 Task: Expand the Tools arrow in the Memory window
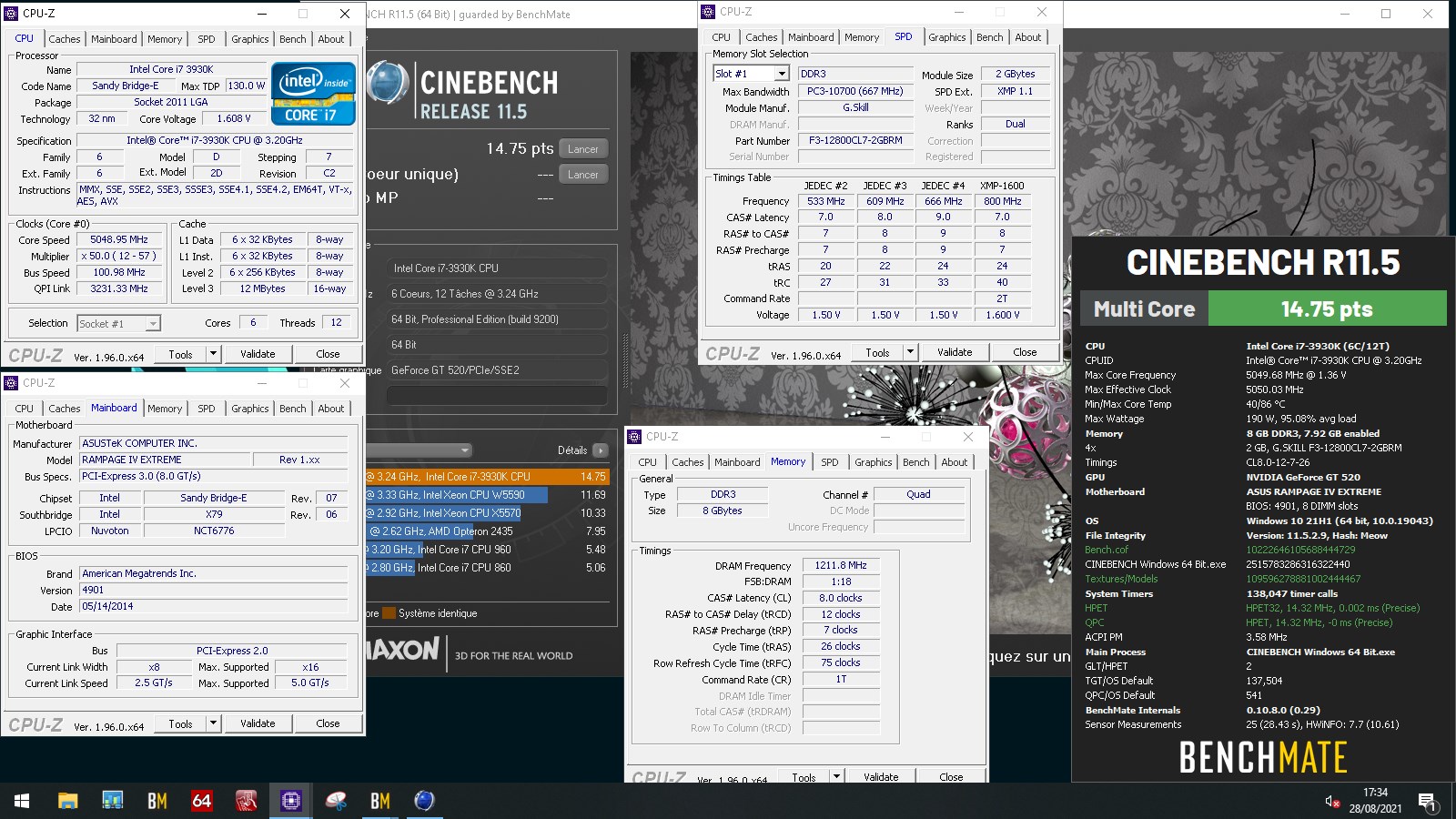click(x=836, y=776)
